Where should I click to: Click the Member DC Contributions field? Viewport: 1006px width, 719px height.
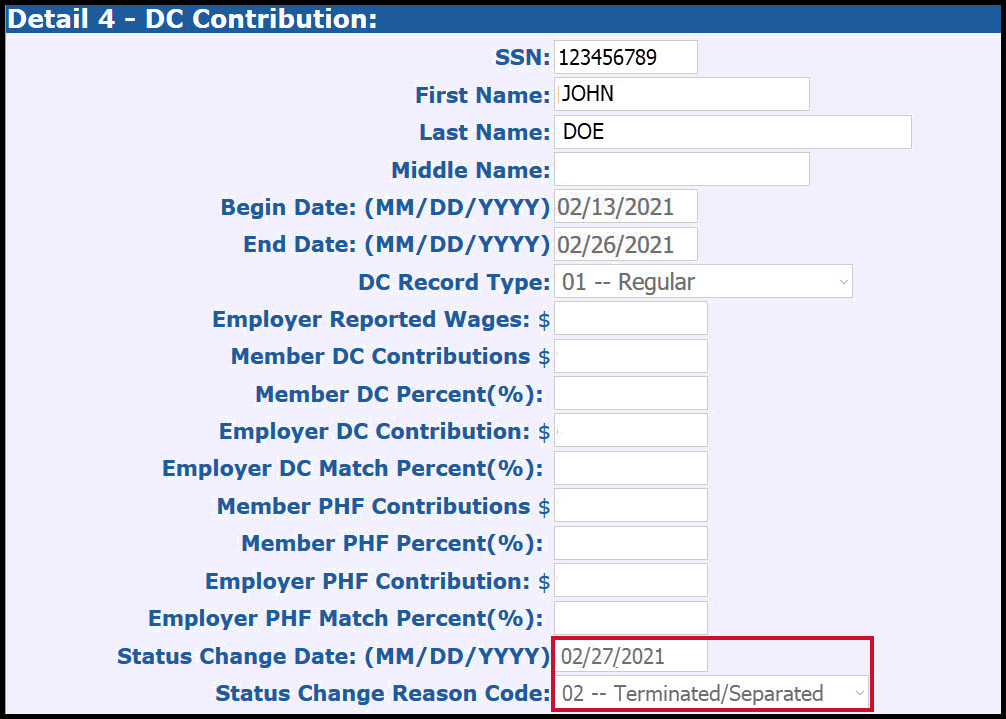coord(630,355)
